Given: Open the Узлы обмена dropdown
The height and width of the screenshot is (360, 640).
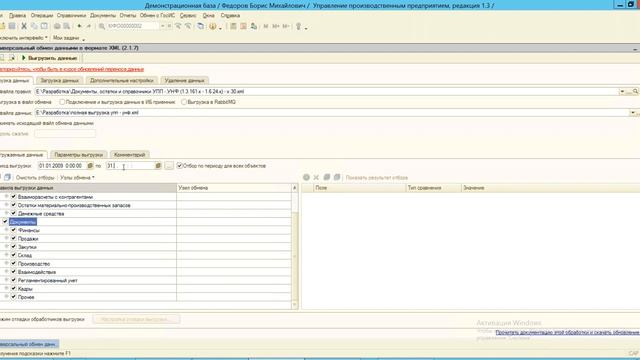Looking at the screenshot, I should (77, 178).
